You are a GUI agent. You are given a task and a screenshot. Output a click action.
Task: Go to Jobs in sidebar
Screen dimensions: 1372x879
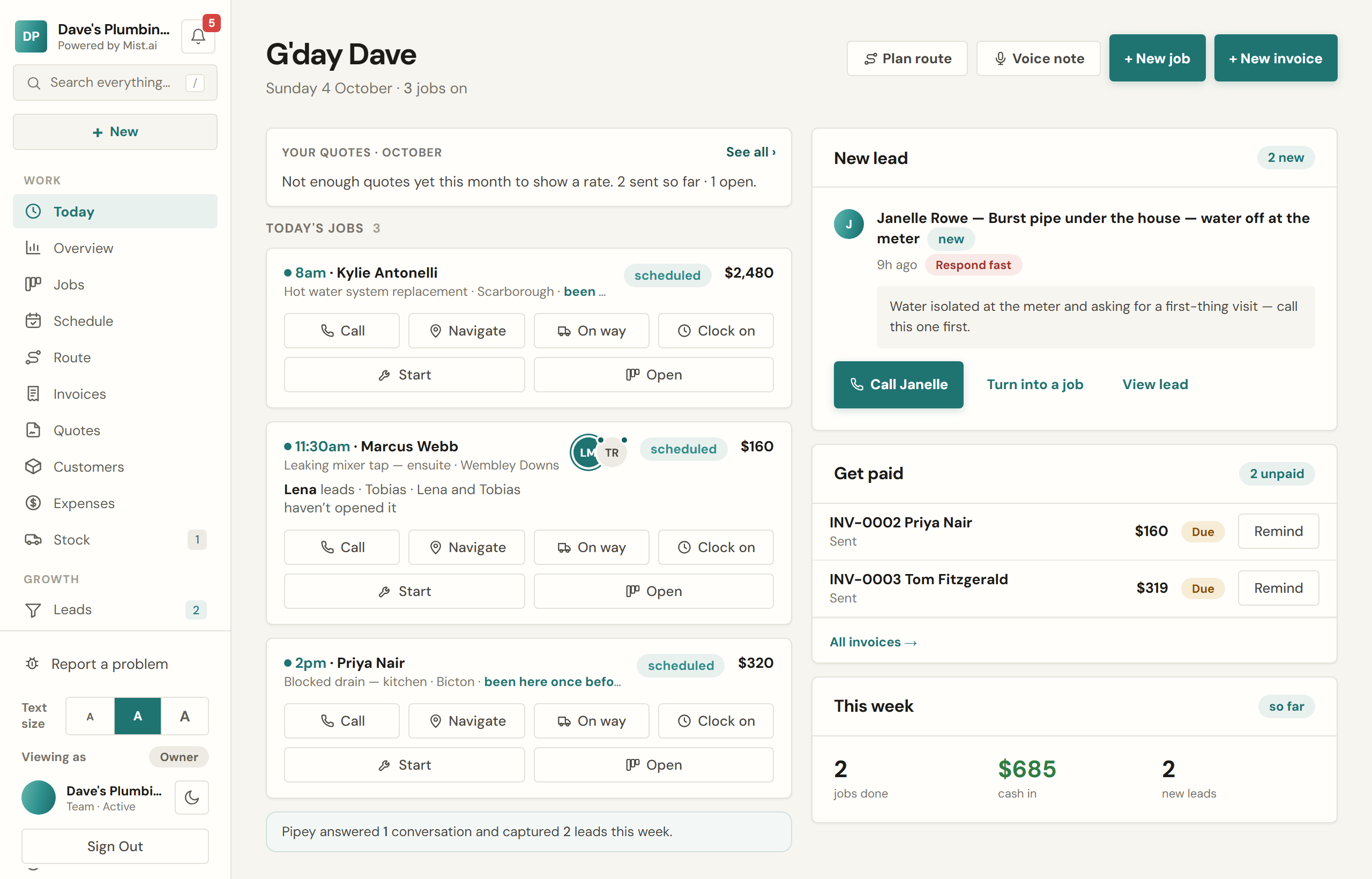point(115,285)
